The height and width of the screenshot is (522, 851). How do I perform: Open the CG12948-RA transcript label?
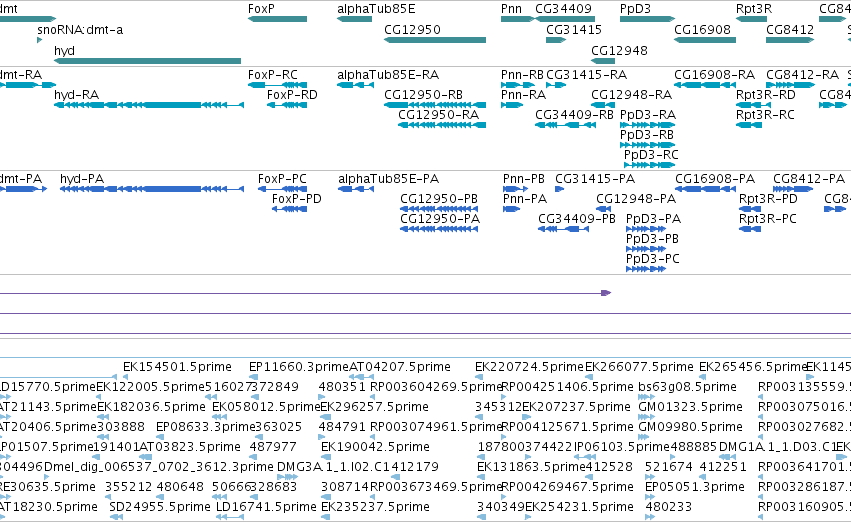[x=631, y=95]
